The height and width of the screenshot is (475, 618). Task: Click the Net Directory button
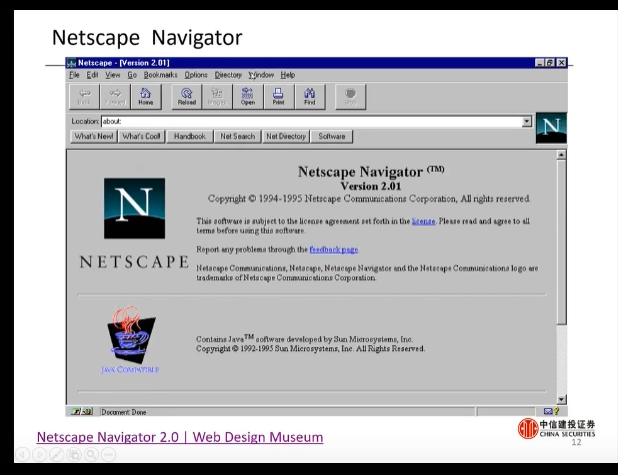pyautogui.click(x=286, y=136)
